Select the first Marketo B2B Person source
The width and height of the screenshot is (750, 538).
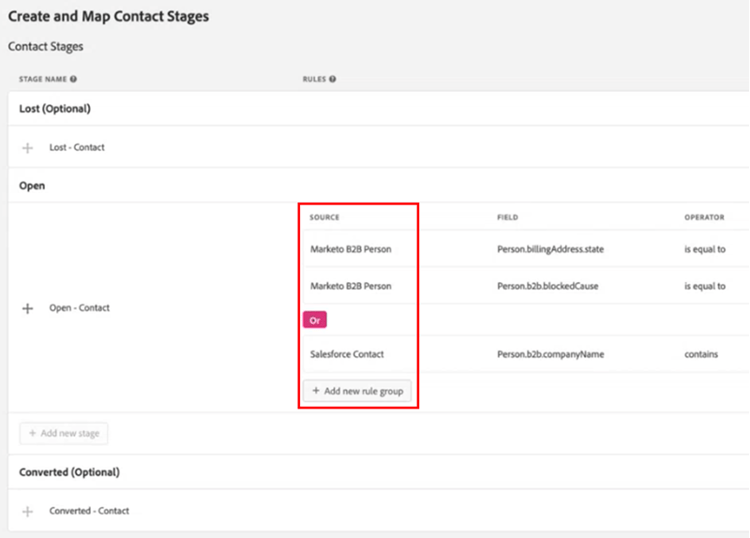point(350,249)
